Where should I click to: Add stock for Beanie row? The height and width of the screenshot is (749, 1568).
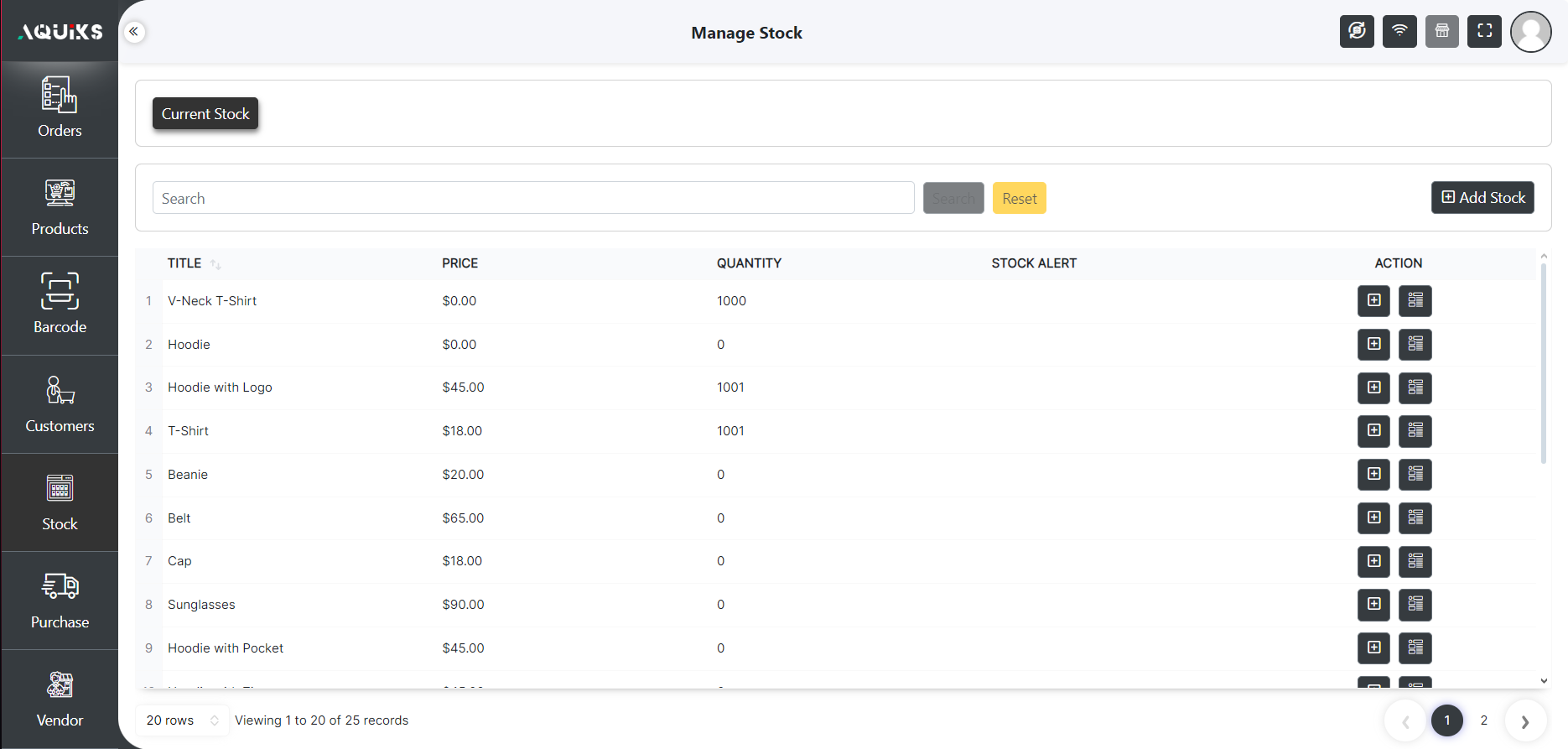[1373, 475]
